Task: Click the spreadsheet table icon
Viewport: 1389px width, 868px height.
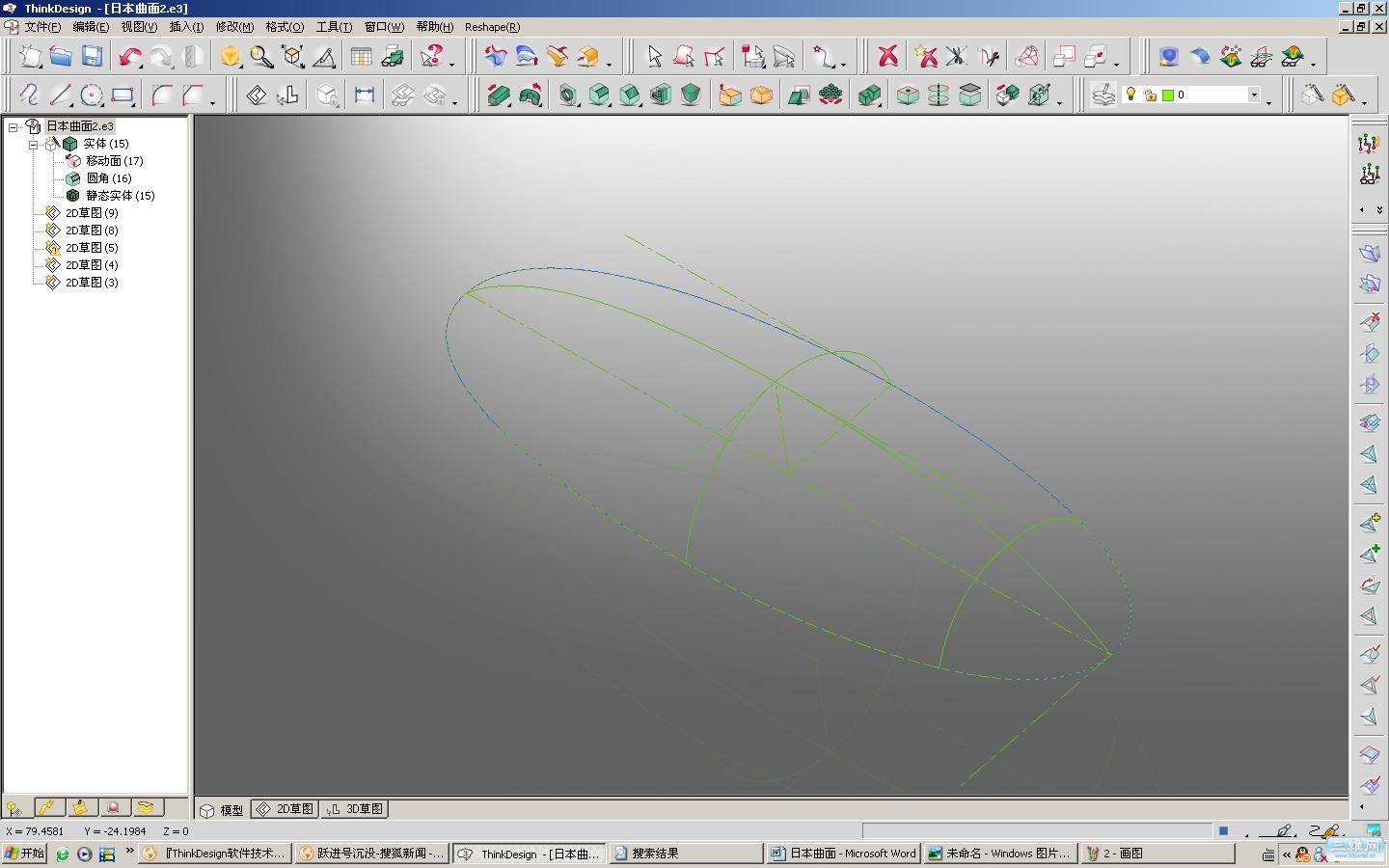Action: [361, 57]
